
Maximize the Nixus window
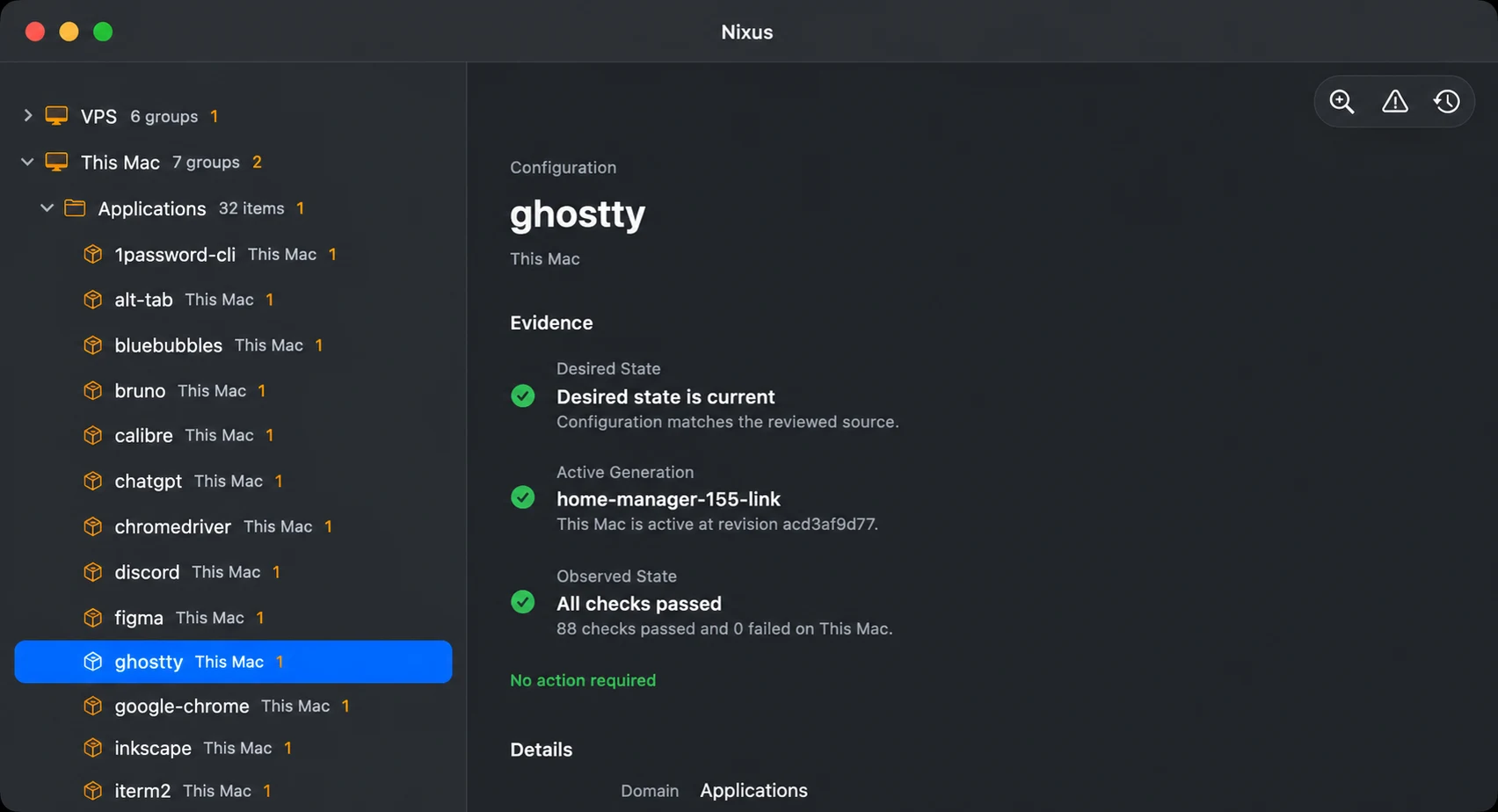[103, 32]
